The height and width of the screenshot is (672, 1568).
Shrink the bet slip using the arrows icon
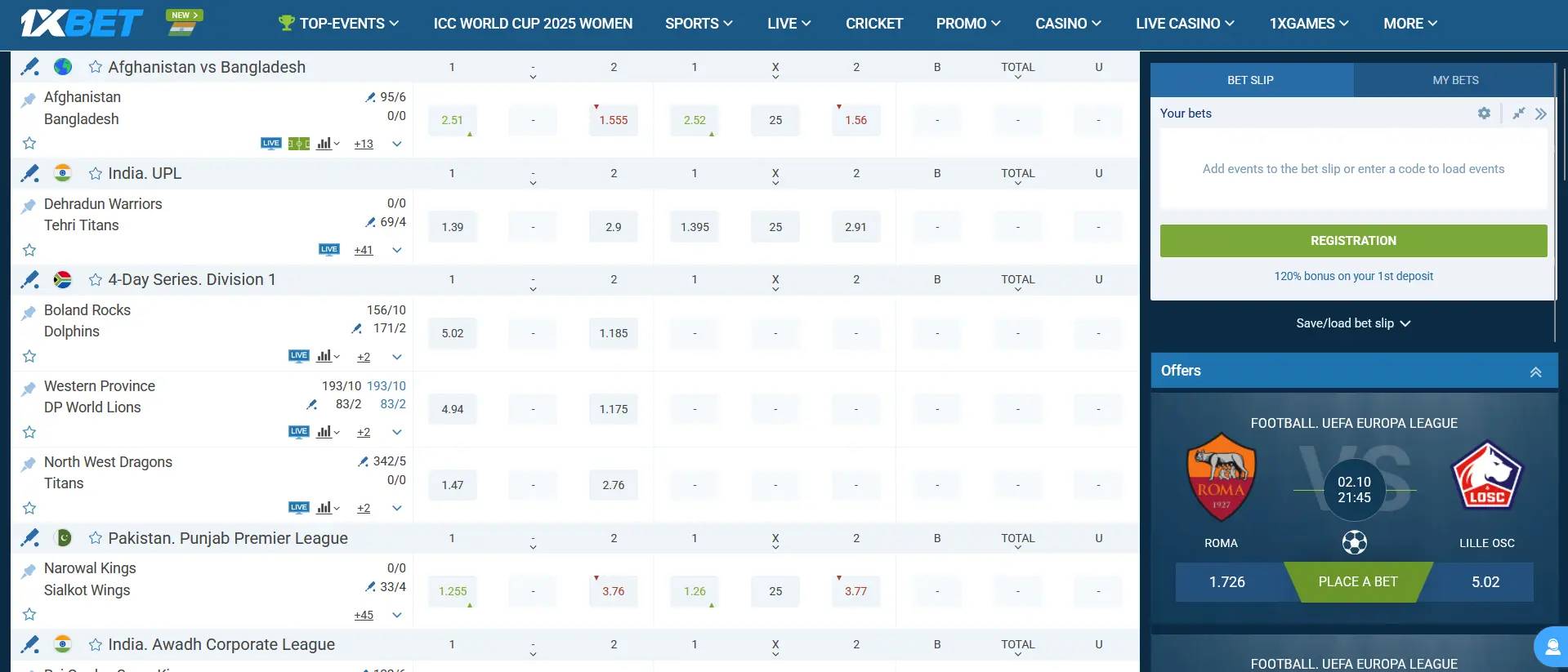tap(1518, 113)
